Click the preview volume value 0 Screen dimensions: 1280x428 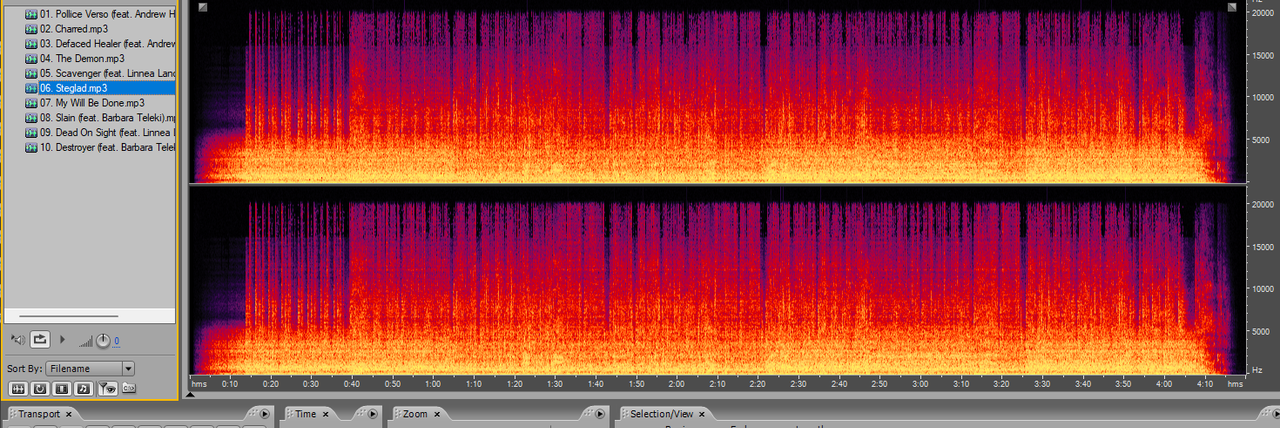[116, 341]
